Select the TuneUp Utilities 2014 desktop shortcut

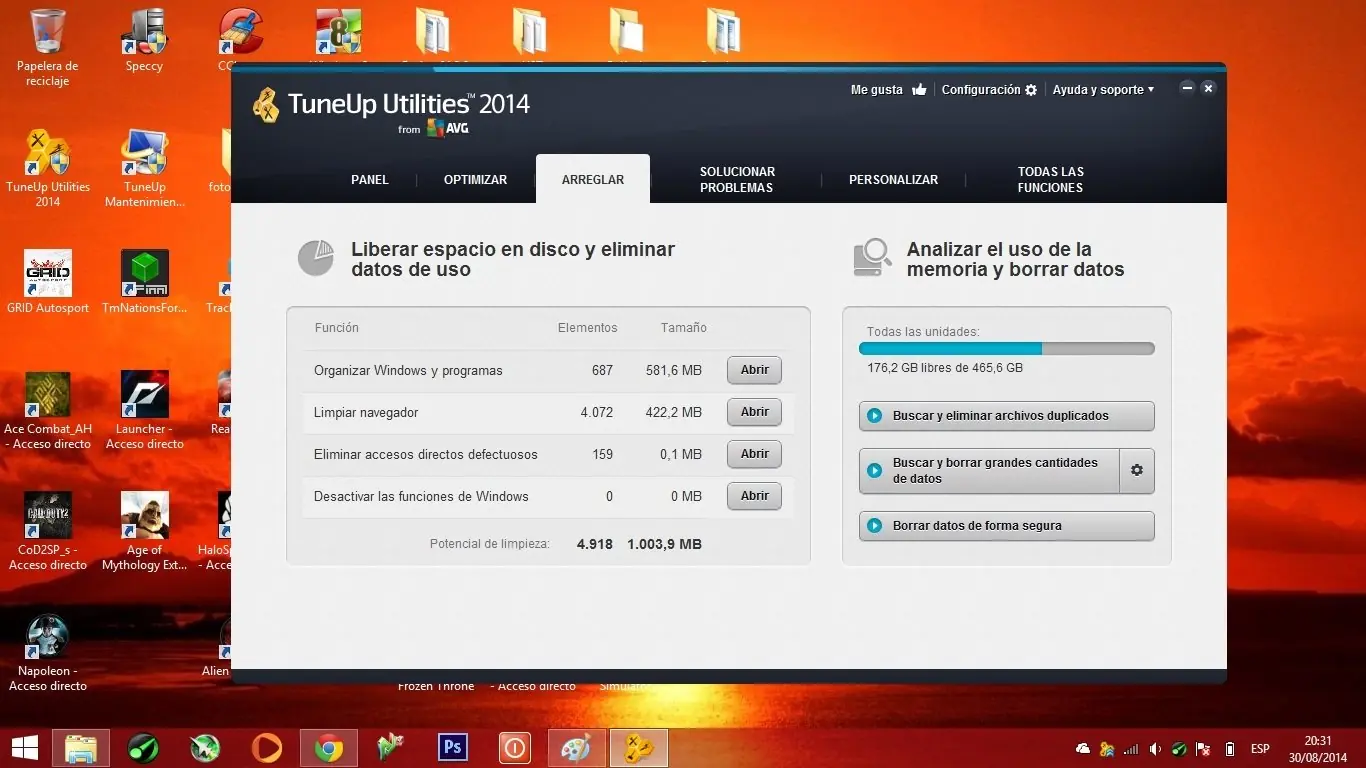pyautogui.click(x=48, y=168)
